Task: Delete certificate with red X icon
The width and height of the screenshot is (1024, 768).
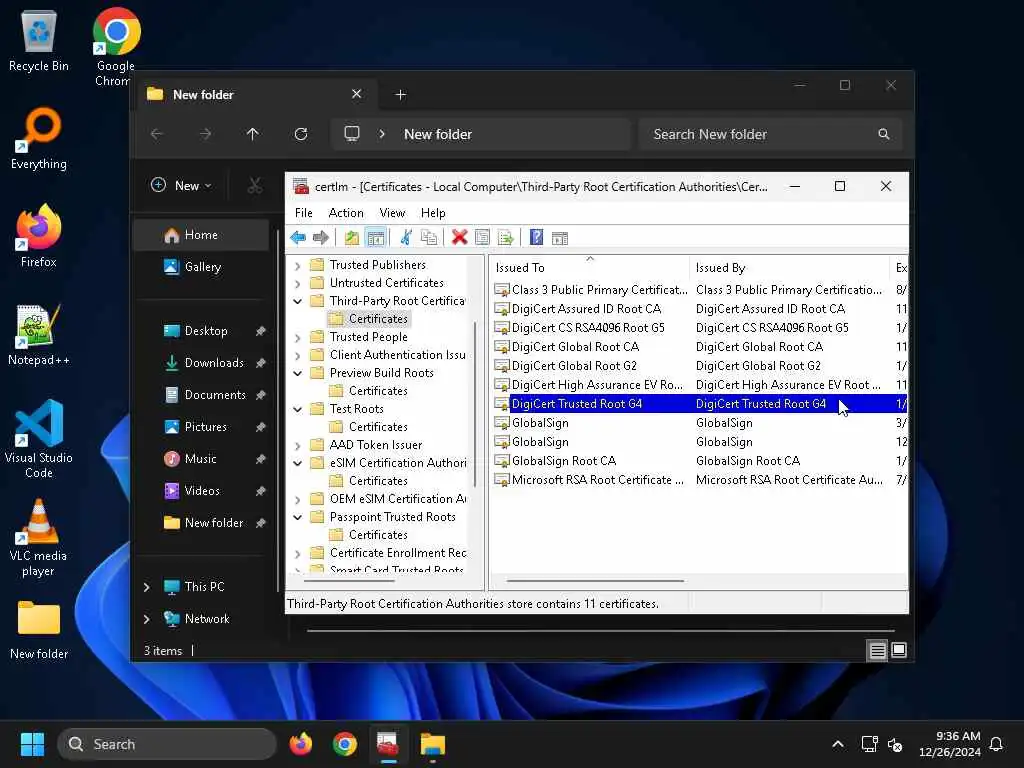Action: pyautogui.click(x=459, y=238)
